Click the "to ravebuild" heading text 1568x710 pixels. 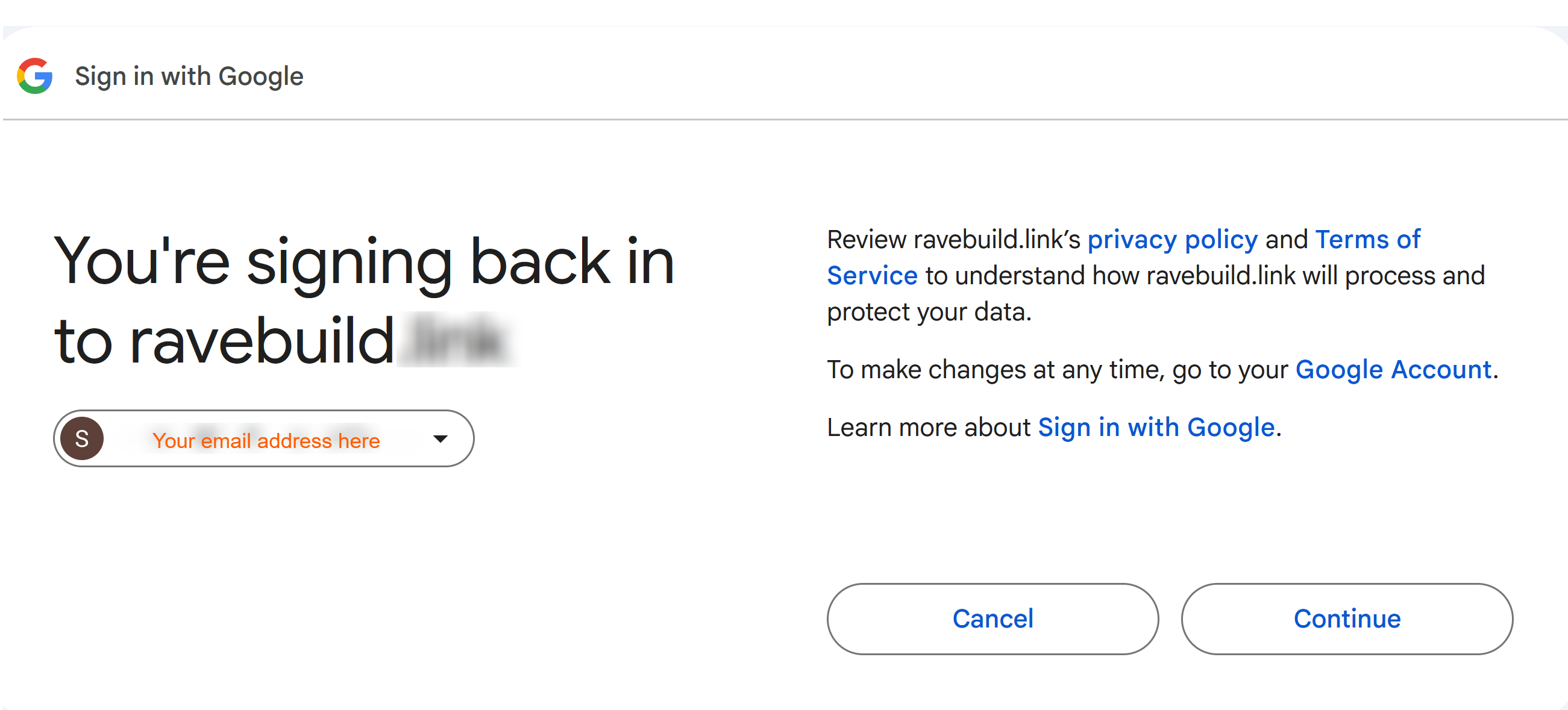pos(224,341)
